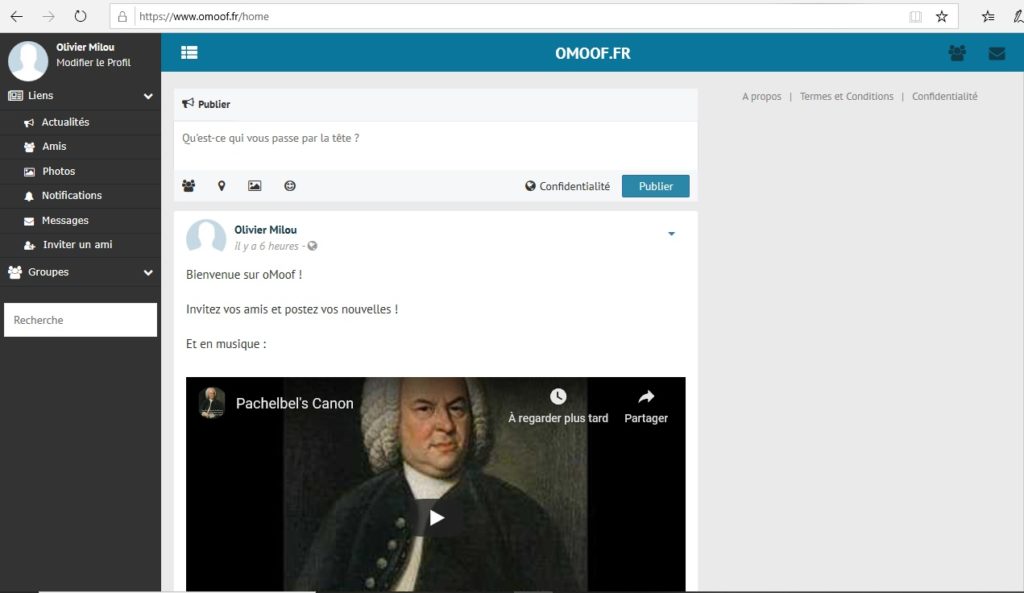Screen dimensions: 1024x593
Task: Click the globe visibility icon on post
Action: pyautogui.click(x=313, y=246)
